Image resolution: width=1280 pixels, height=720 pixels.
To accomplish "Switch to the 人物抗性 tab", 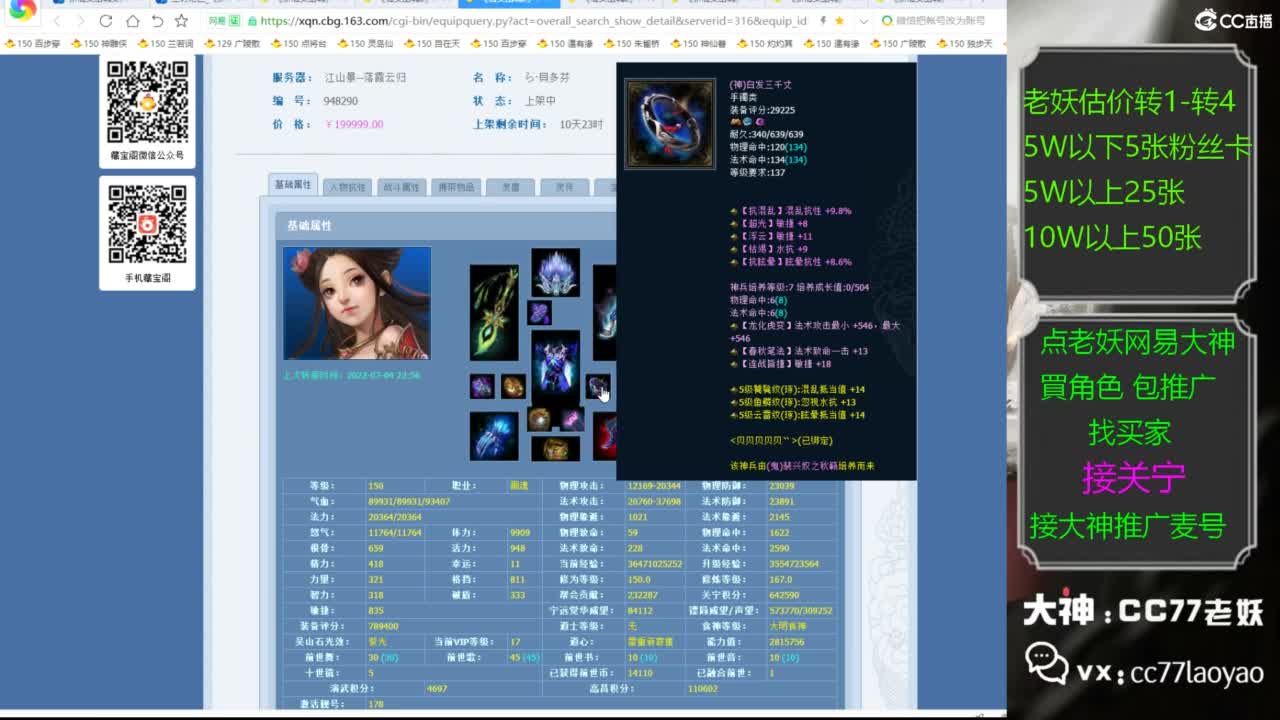I will (347, 187).
